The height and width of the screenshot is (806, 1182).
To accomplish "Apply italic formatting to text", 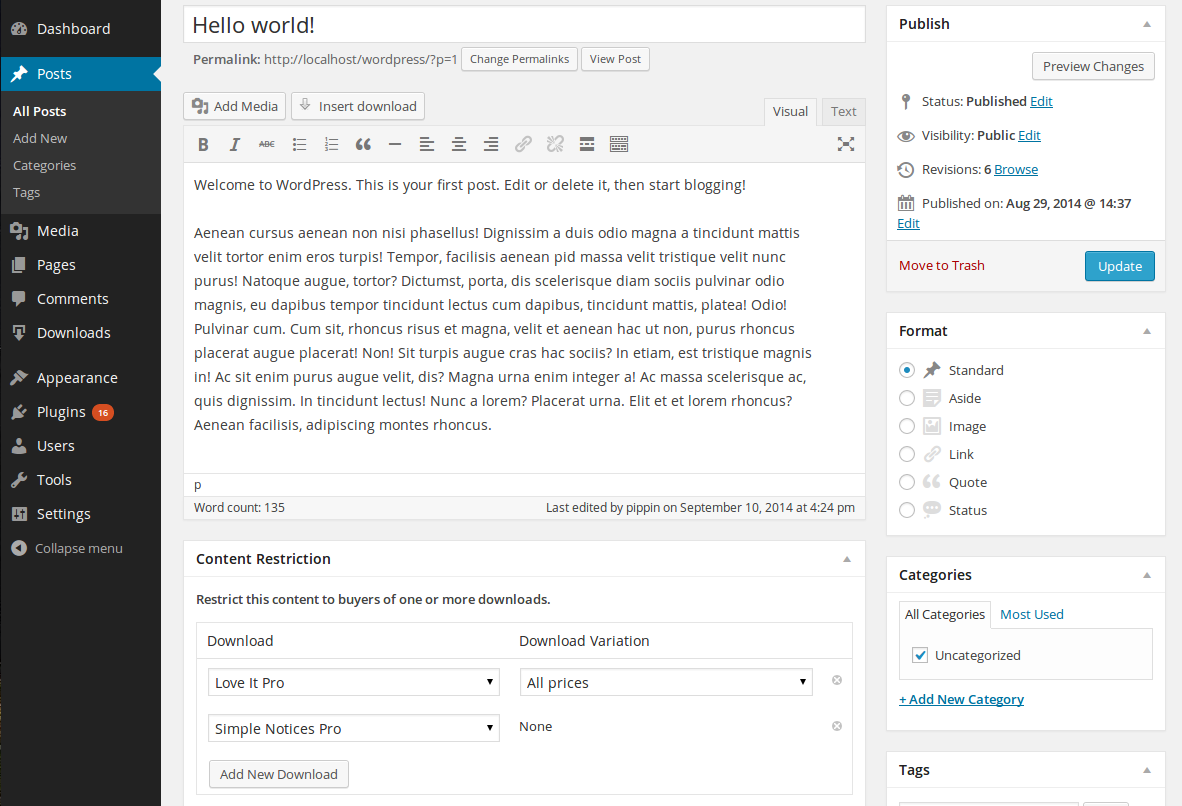I will click(235, 145).
